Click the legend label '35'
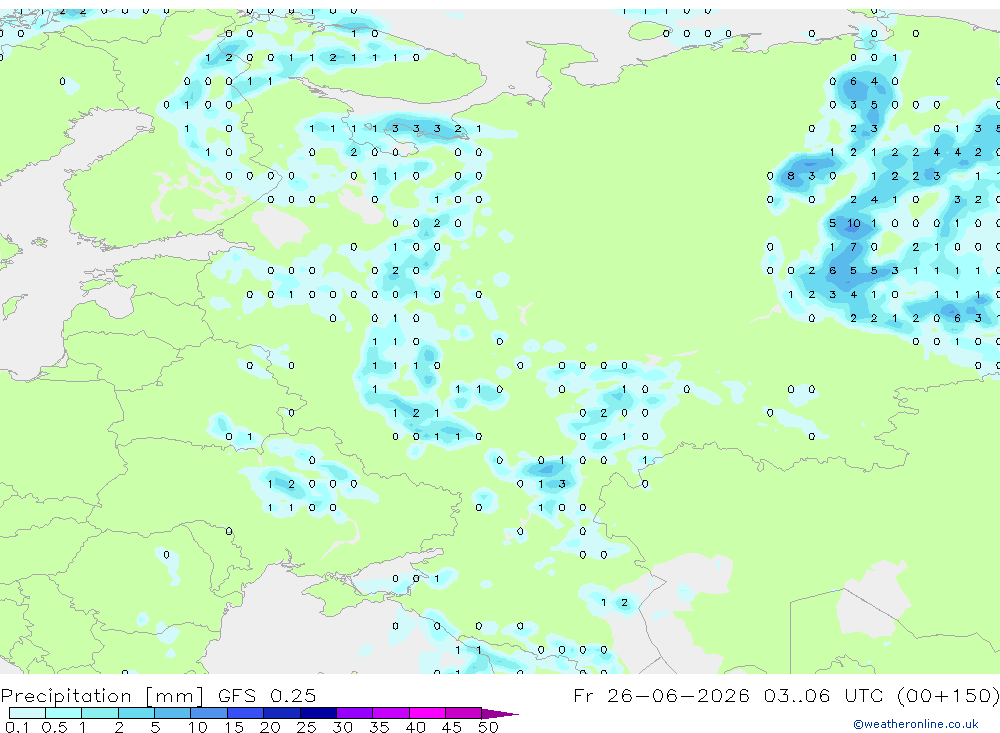The height and width of the screenshot is (733, 1000). point(379,727)
